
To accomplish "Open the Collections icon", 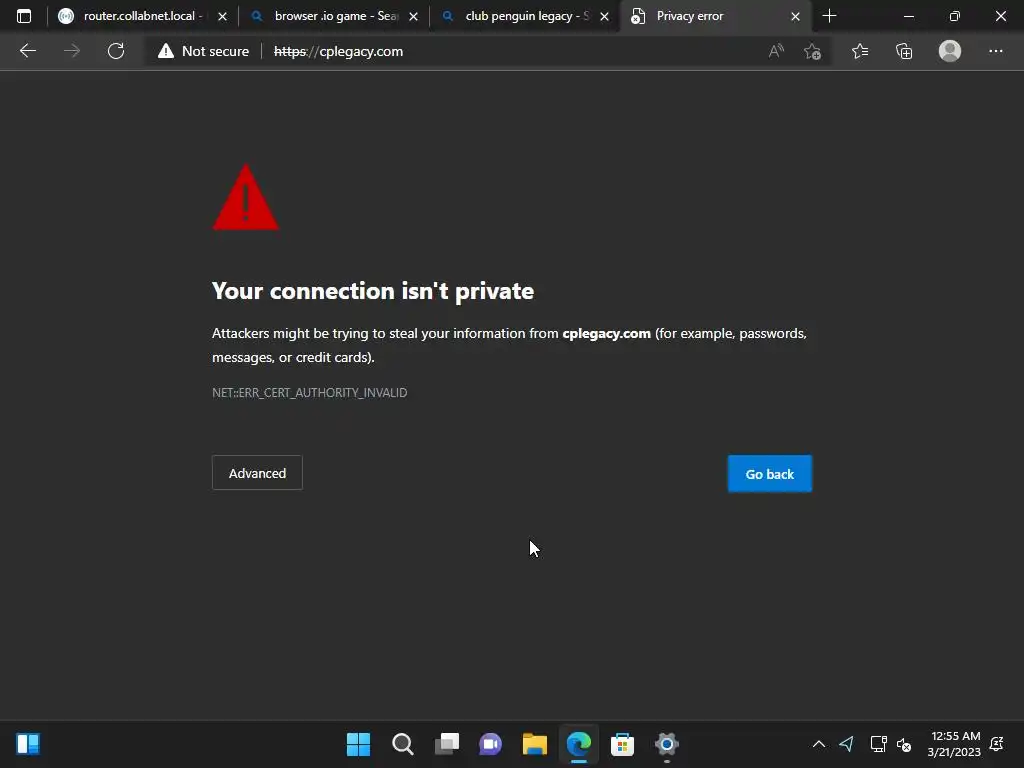I will [x=904, y=51].
